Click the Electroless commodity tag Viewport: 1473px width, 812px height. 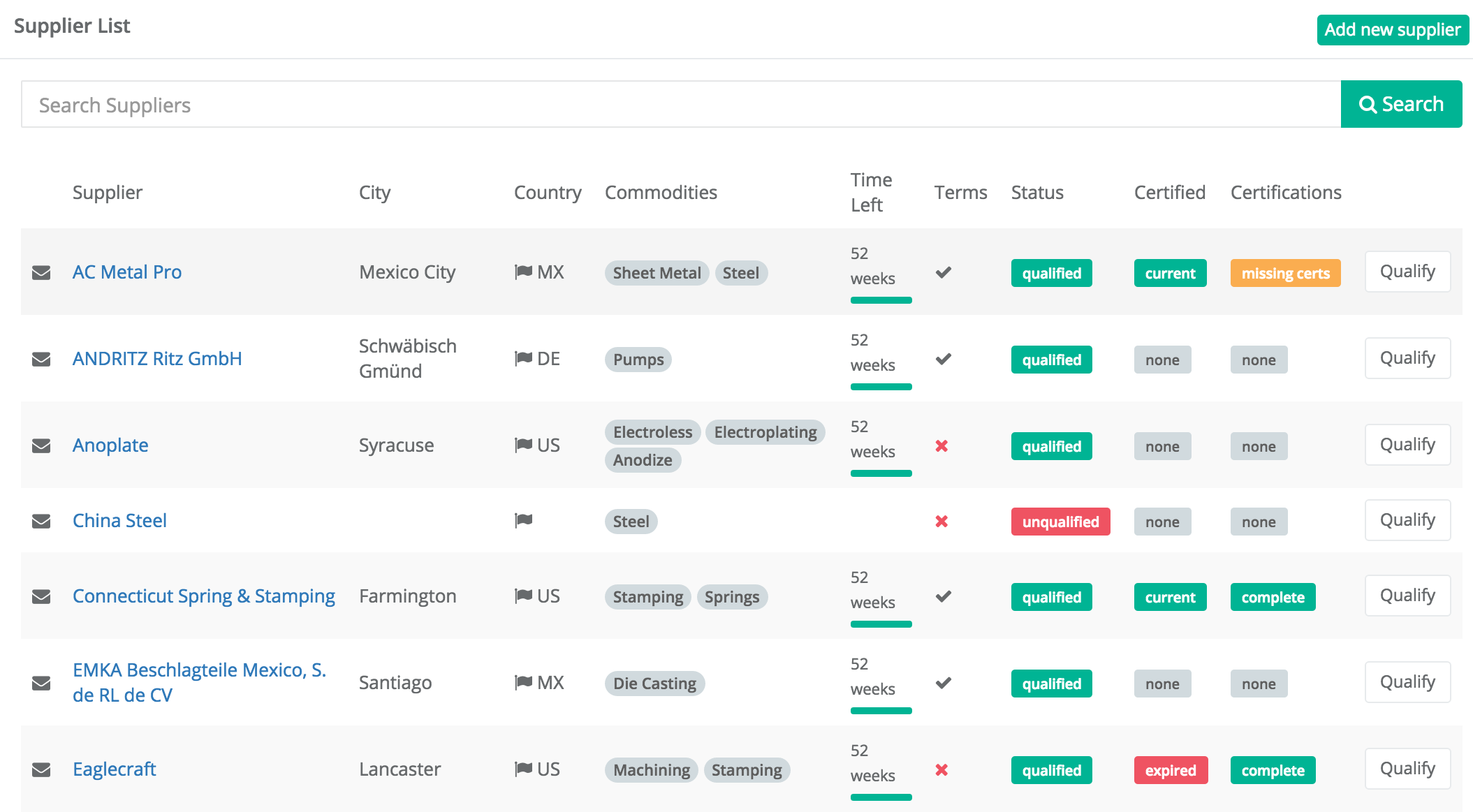[652, 432]
